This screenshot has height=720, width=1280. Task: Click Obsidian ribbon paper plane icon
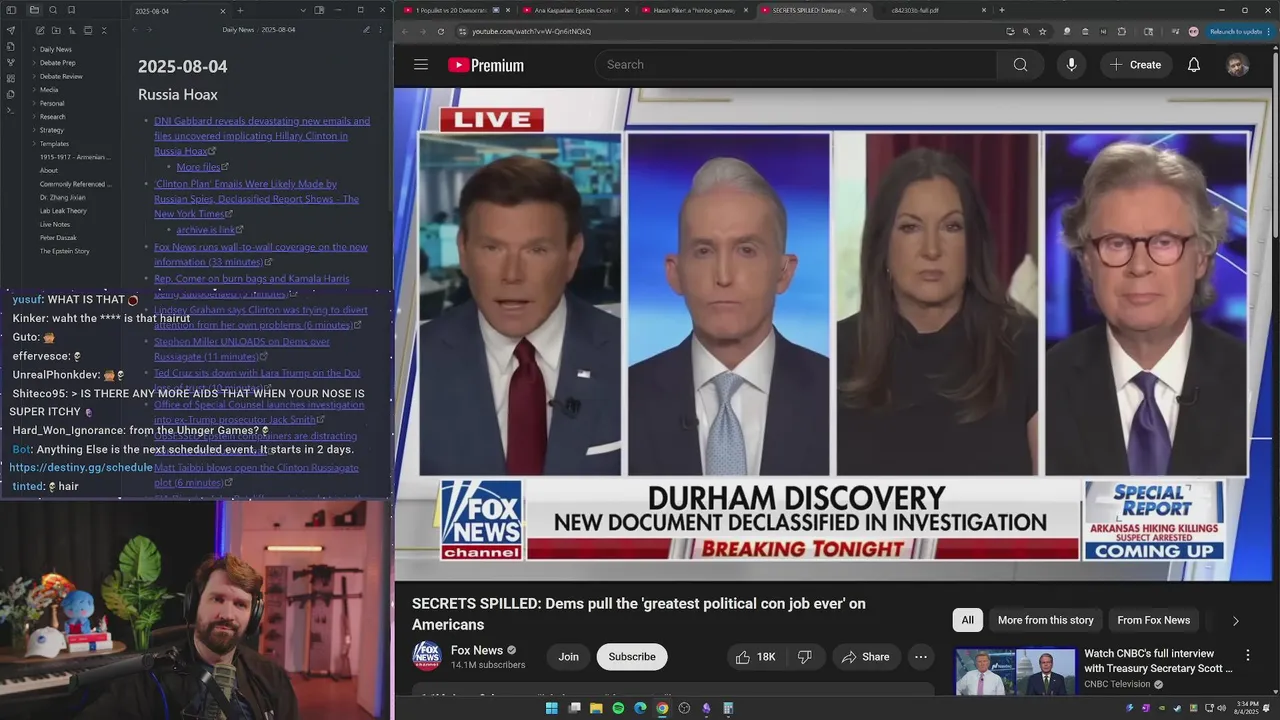pyautogui.click(x=11, y=30)
